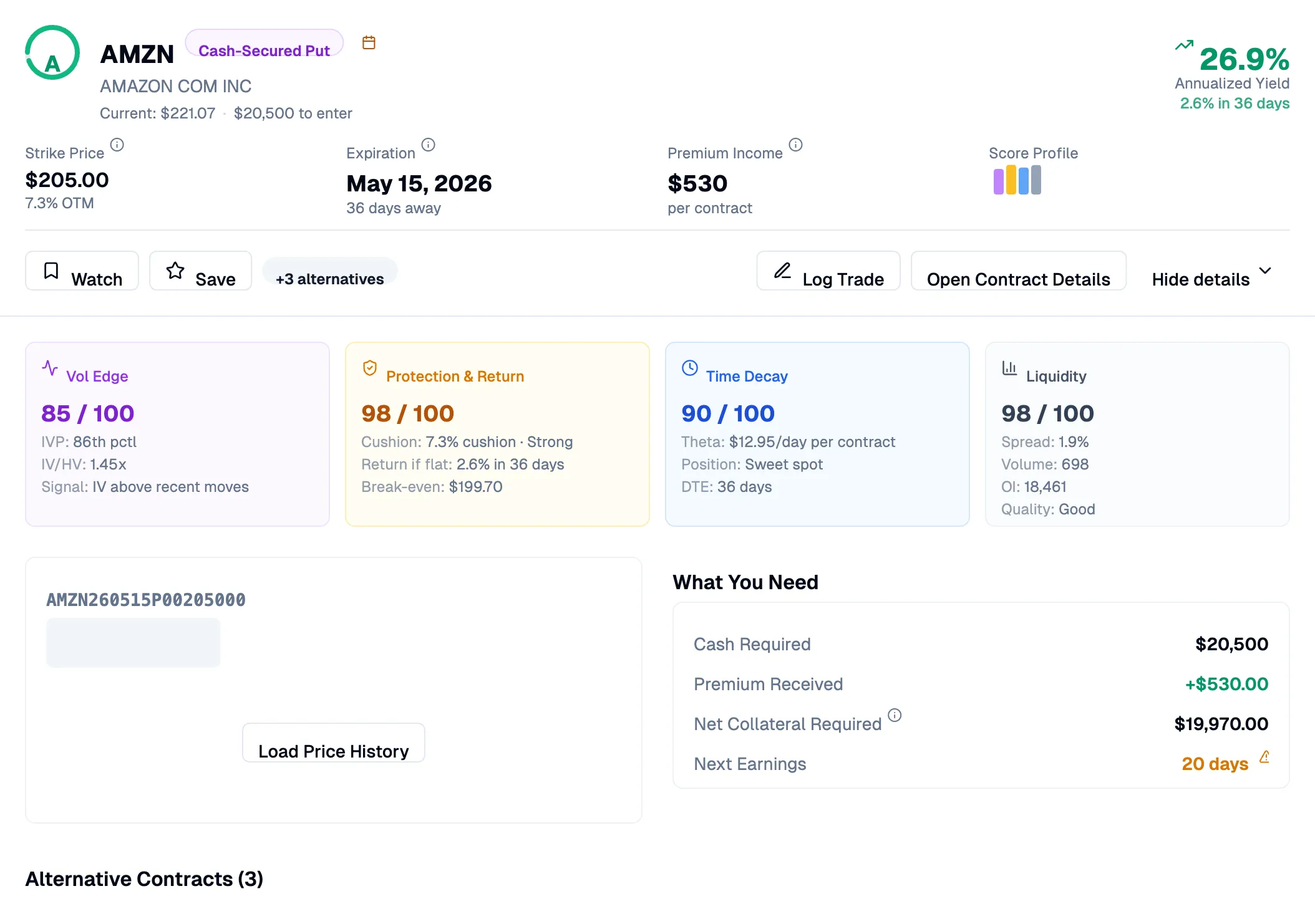Click the AMZN circular logo icon
The height and width of the screenshot is (924, 1315).
pos(52,52)
